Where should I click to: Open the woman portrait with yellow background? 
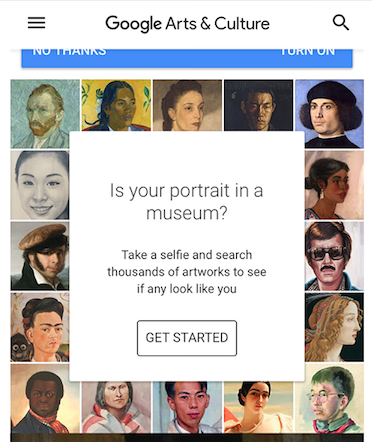coord(116,105)
